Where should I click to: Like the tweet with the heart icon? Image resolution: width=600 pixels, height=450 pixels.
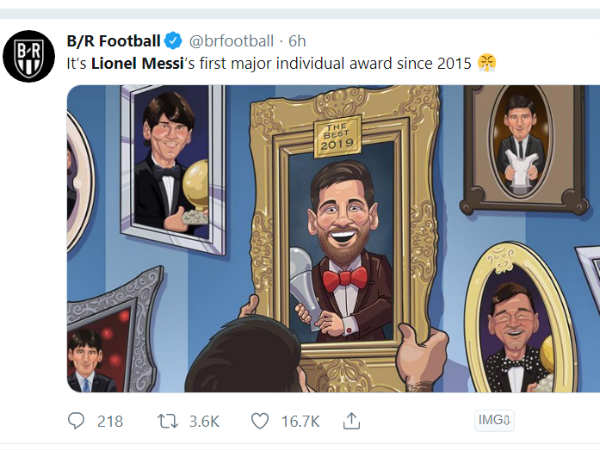click(260, 421)
